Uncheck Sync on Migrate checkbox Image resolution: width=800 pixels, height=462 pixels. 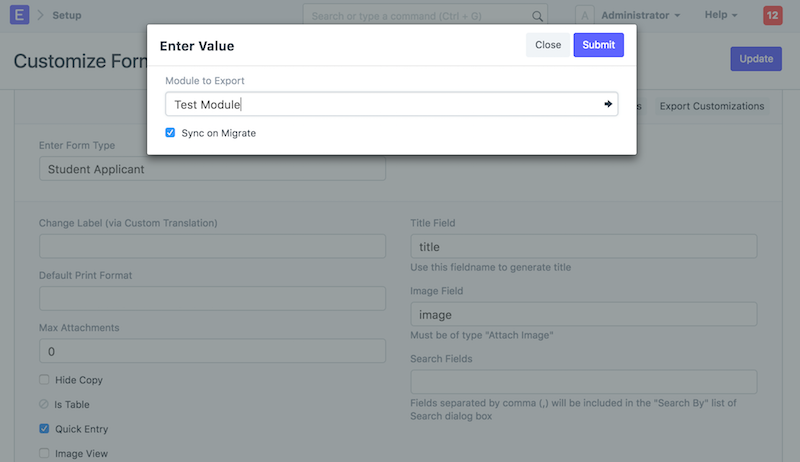point(171,133)
